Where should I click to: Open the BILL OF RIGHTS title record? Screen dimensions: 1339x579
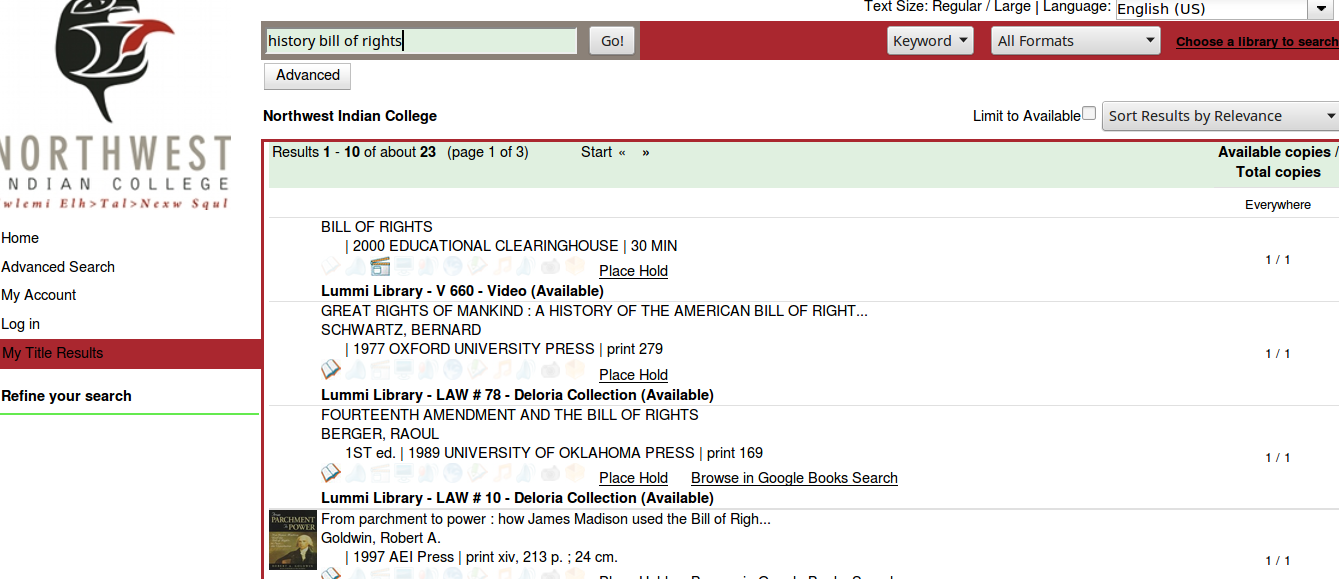point(377,227)
